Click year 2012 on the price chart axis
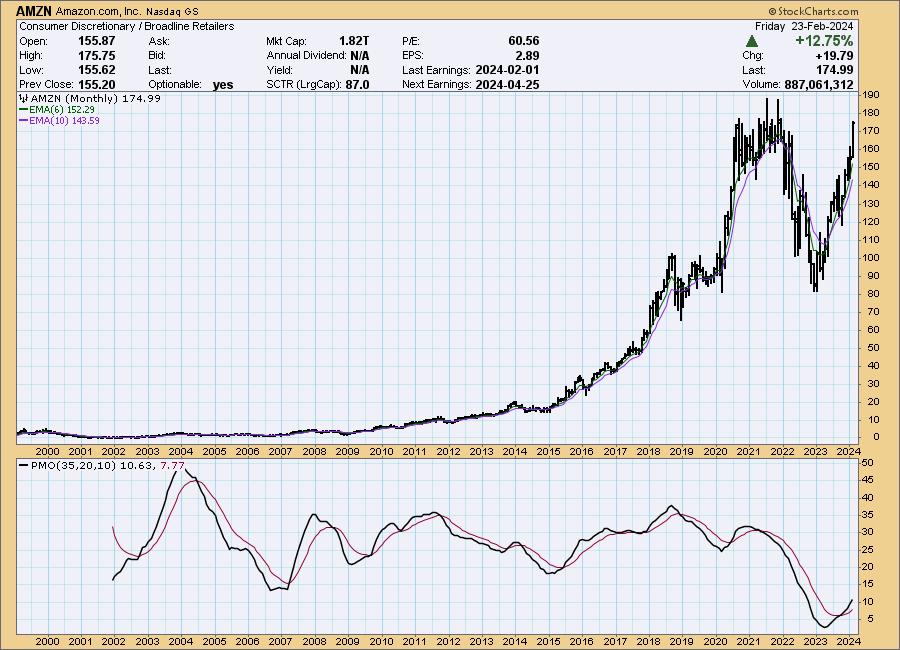Screen dimensions: 900x650 pos(448,451)
